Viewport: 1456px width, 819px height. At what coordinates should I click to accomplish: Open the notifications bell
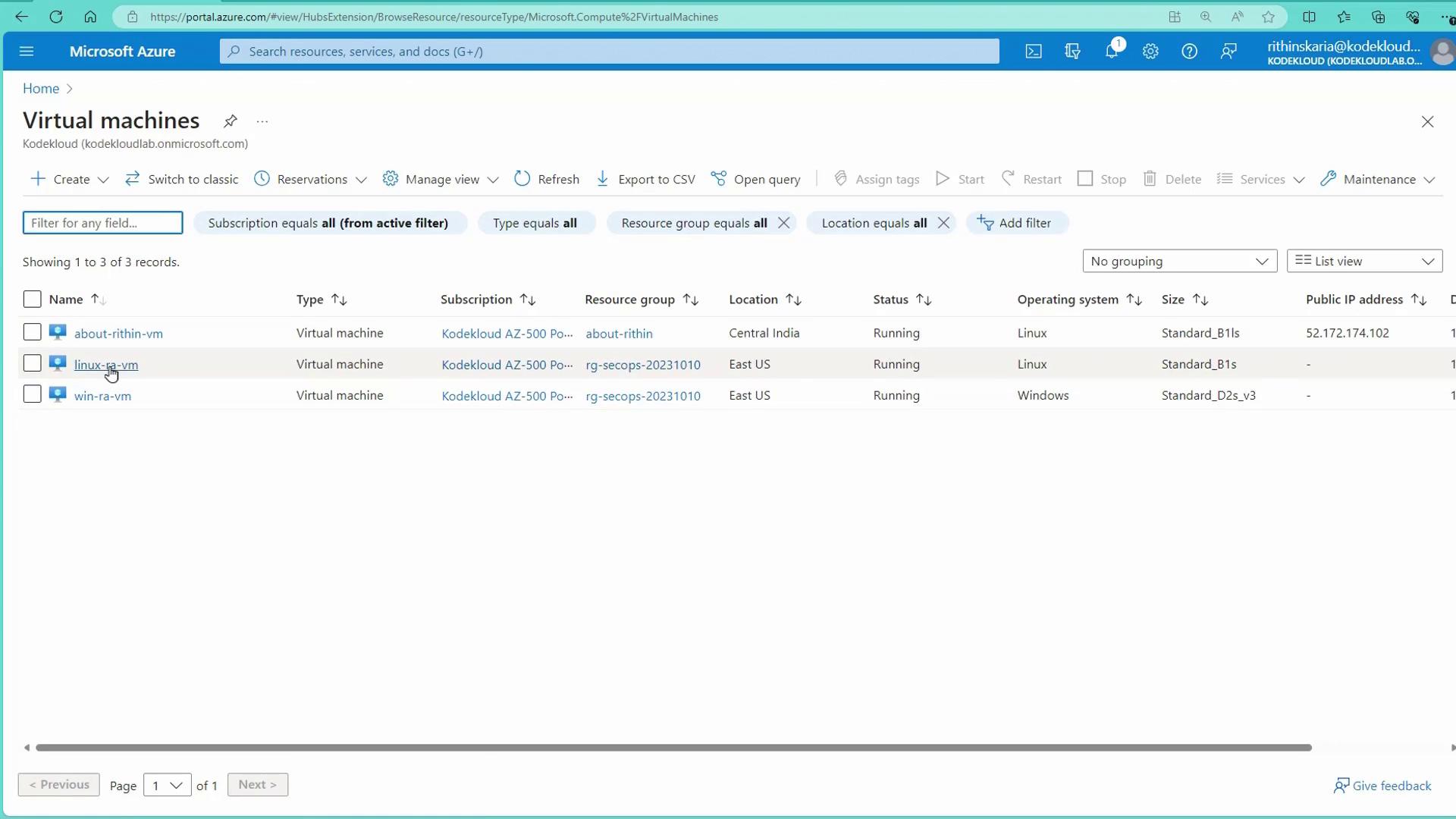click(x=1112, y=52)
